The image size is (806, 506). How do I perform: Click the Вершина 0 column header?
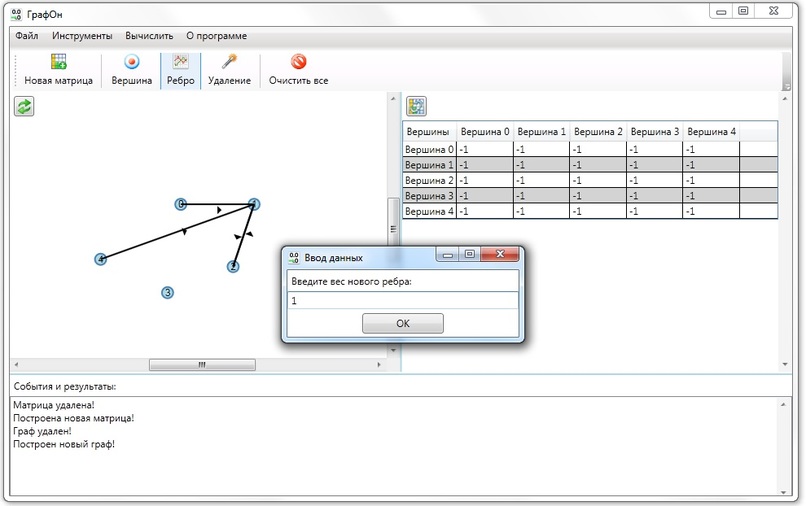[485, 132]
